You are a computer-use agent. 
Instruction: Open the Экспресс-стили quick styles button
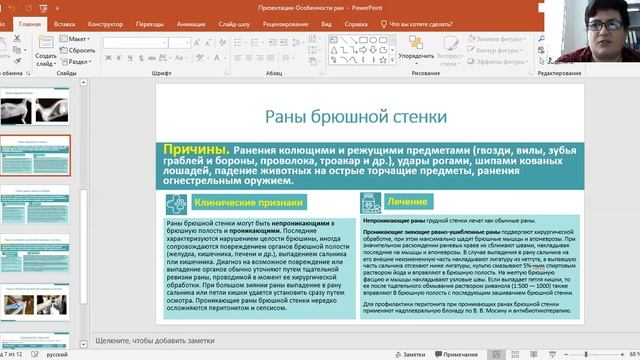(x=450, y=50)
